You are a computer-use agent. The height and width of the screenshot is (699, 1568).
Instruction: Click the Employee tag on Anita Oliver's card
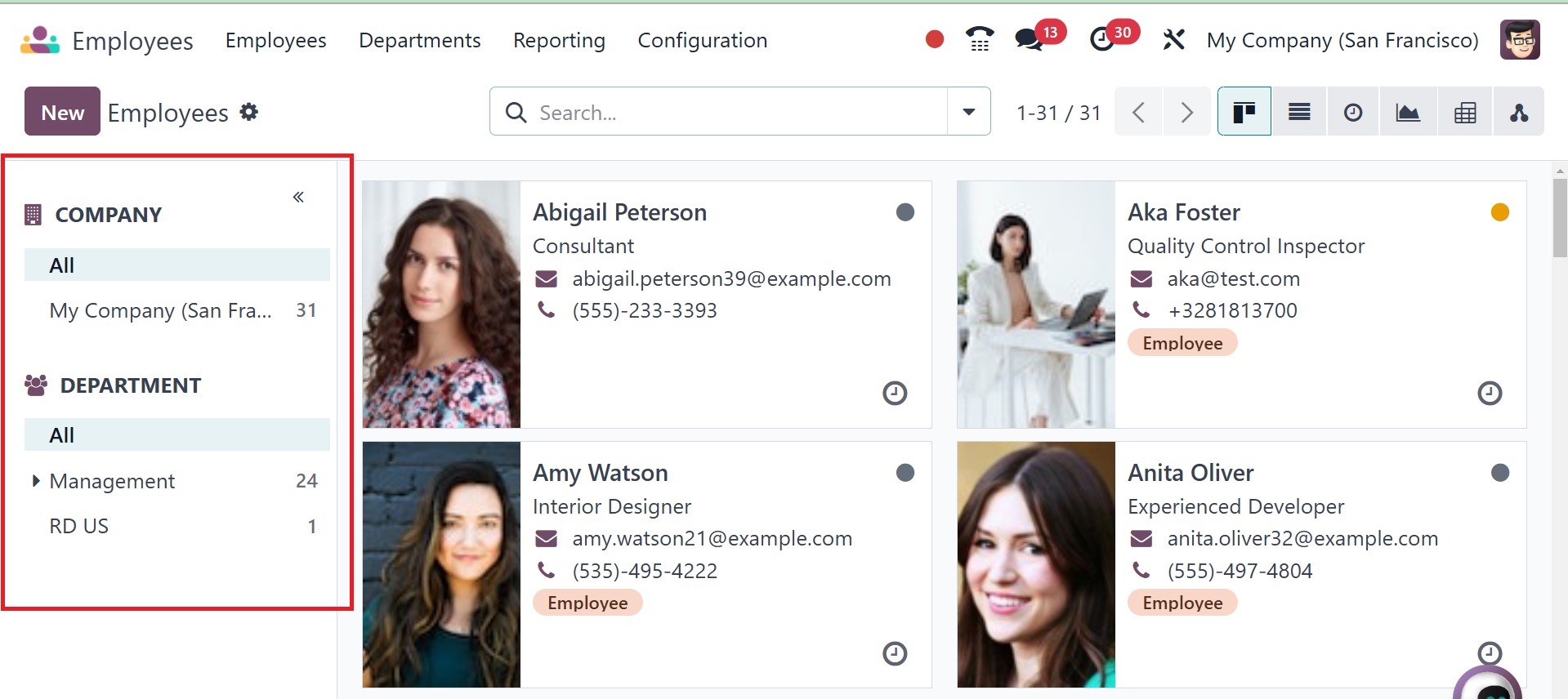tap(1182, 603)
